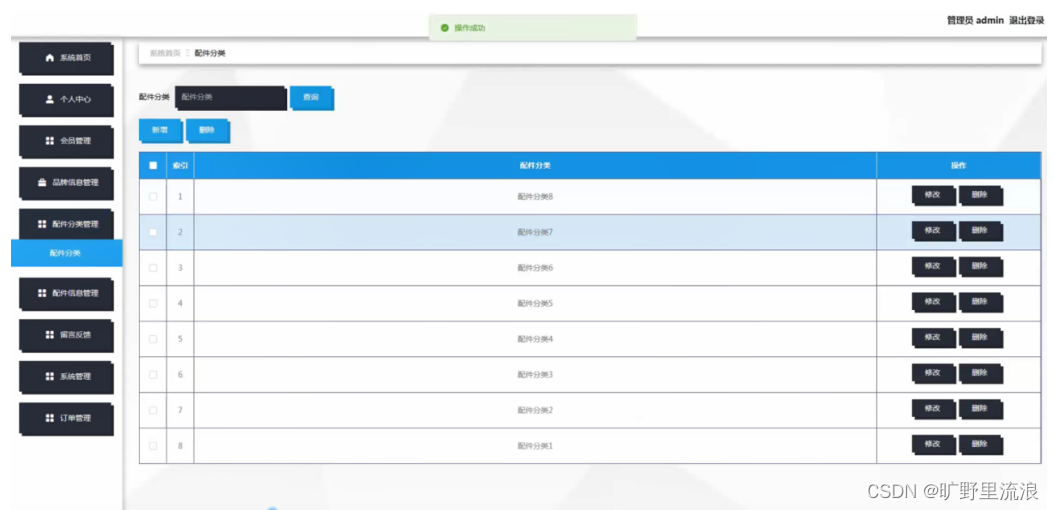Check the checkbox for row 配件分类7
1054x510 pixels.
(153, 232)
